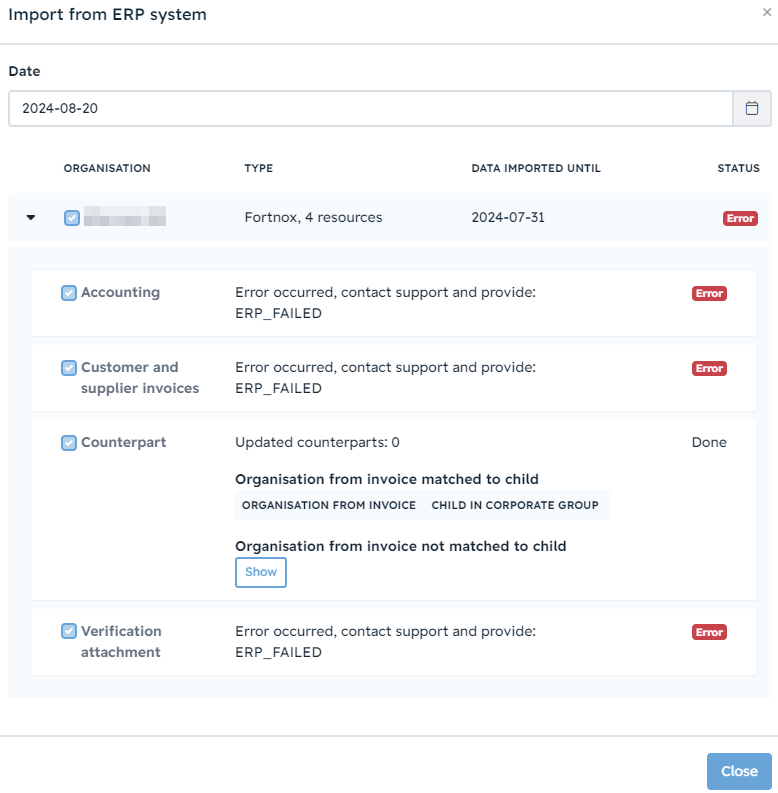778x793 pixels.
Task: Click the Error badge on the Fortnox organisation row
Action: (740, 218)
